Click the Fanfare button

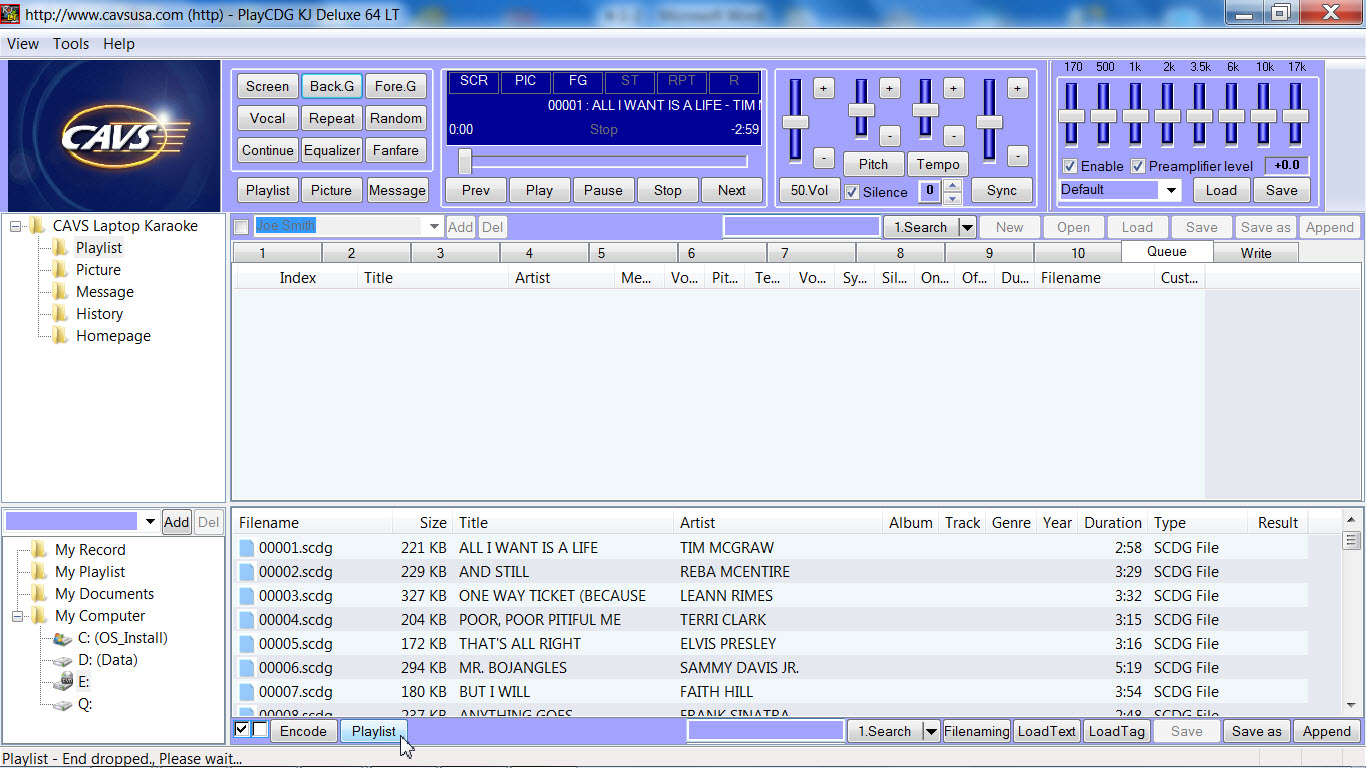396,150
